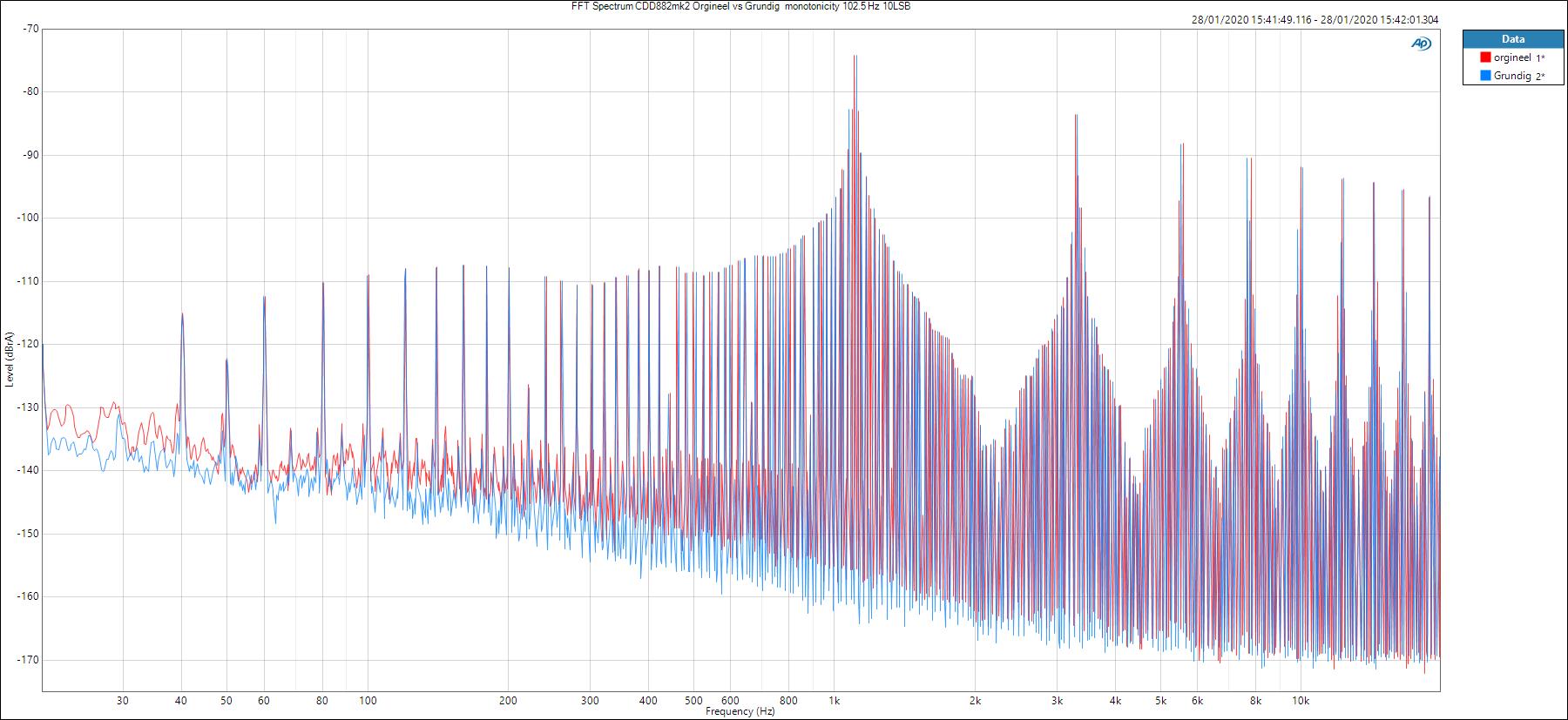Viewport: 1568px width, 720px height.
Task: Click the 30 tick on frequency axis
Action: click(x=123, y=700)
